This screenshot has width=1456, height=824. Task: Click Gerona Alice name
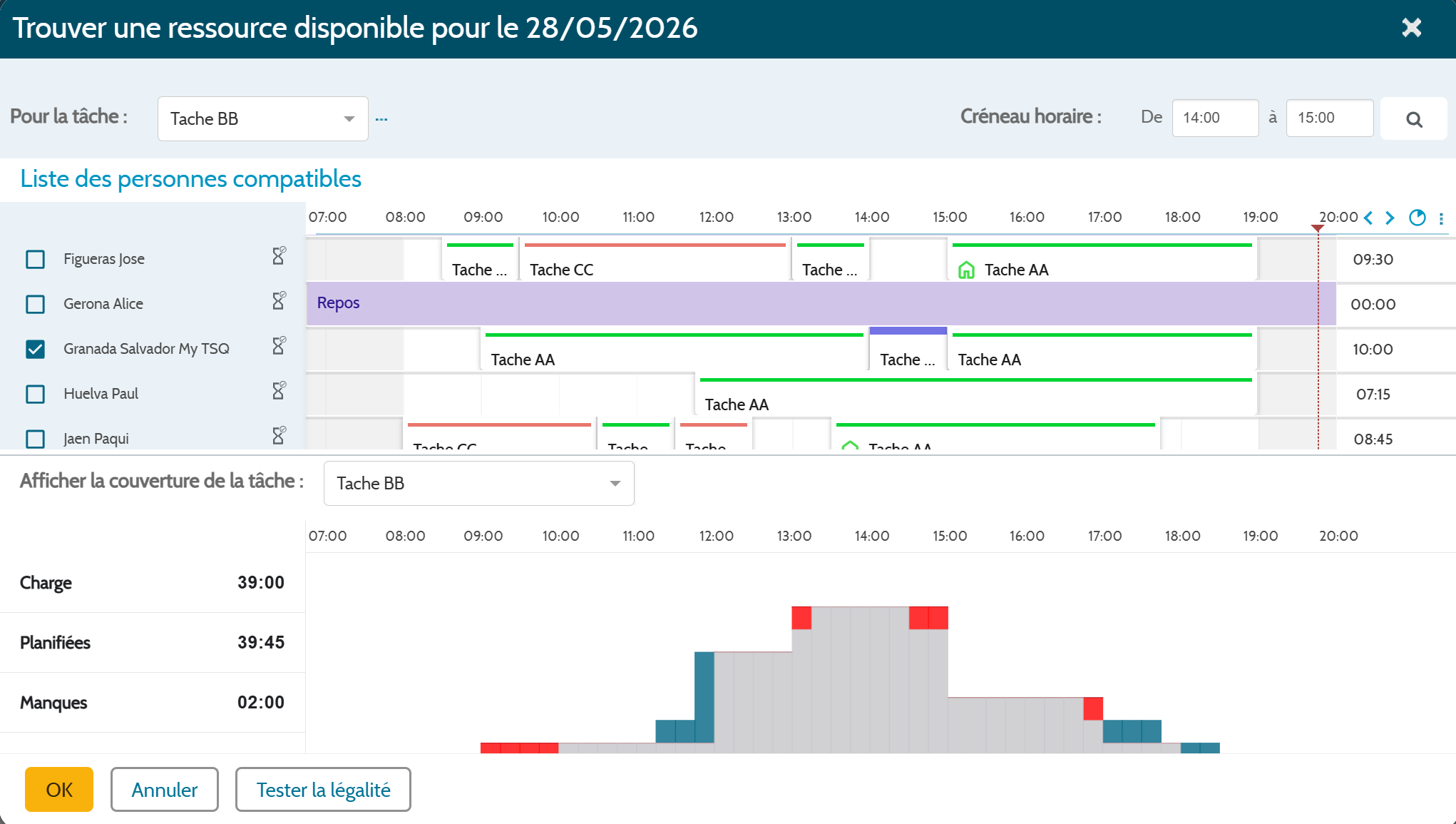pos(103,304)
